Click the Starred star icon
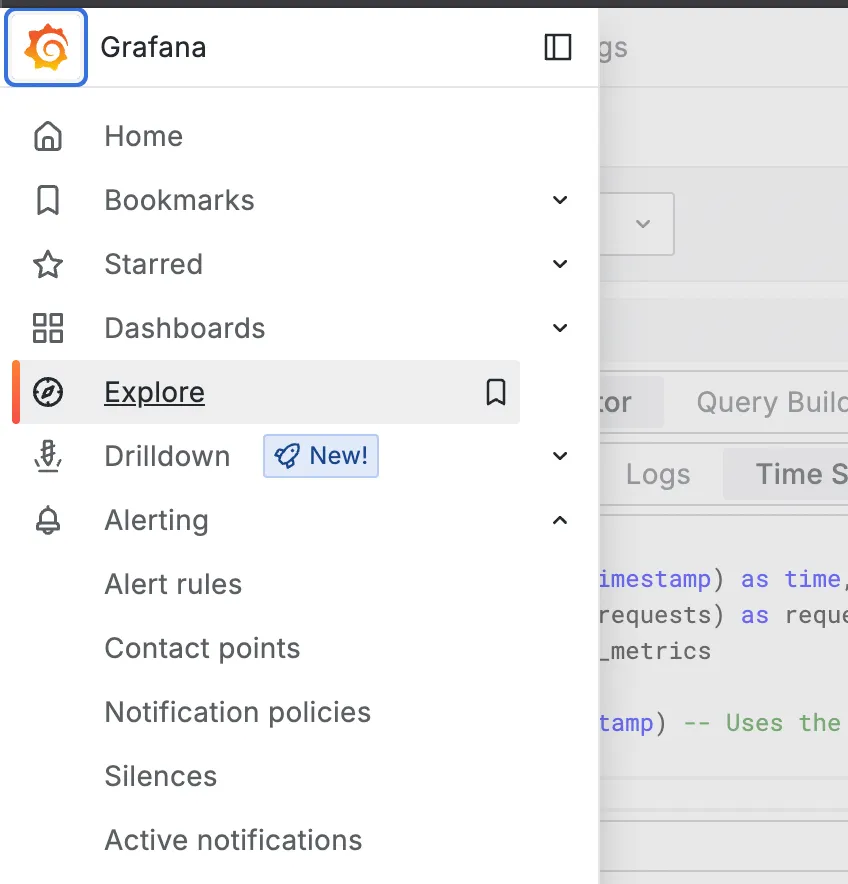The height and width of the screenshot is (884, 848). [x=48, y=264]
